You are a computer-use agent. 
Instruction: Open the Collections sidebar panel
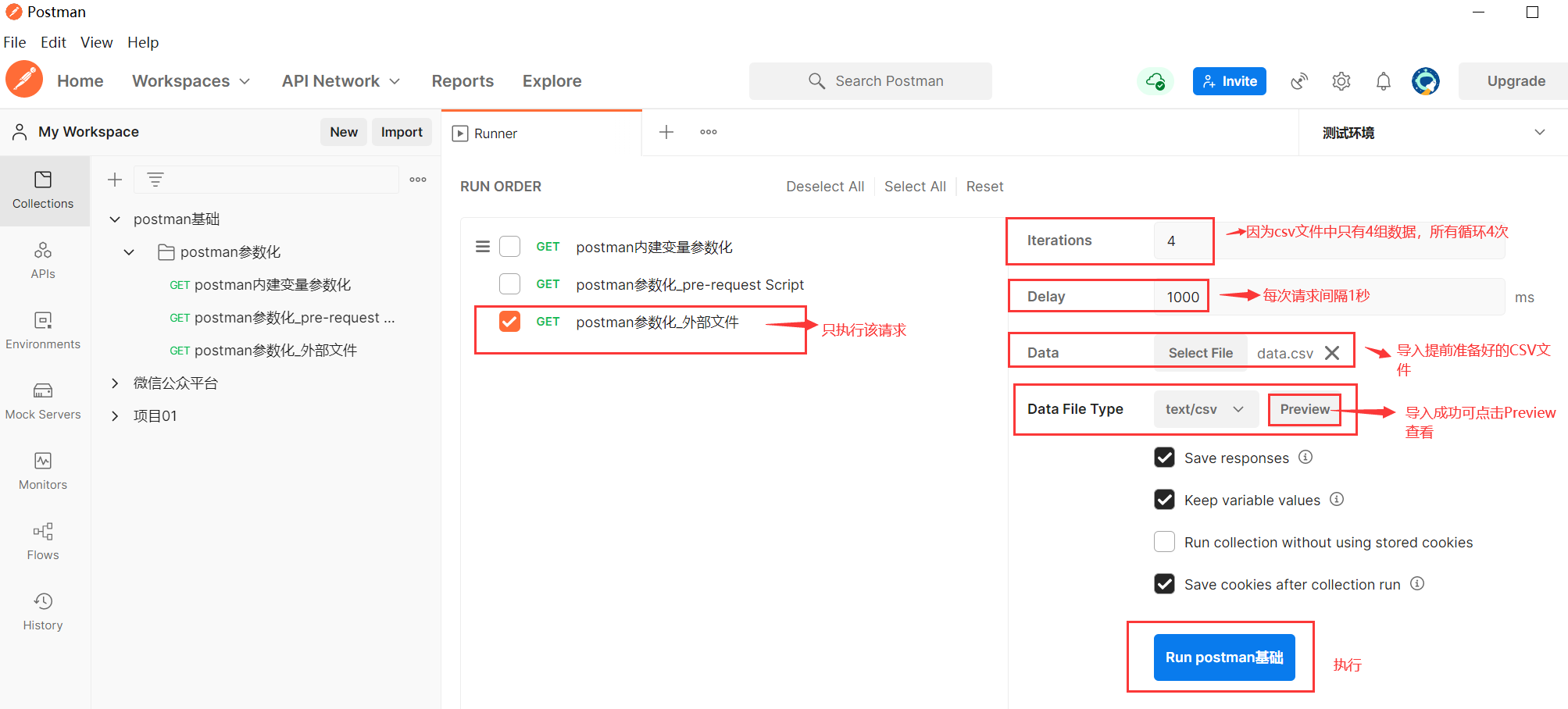click(43, 191)
